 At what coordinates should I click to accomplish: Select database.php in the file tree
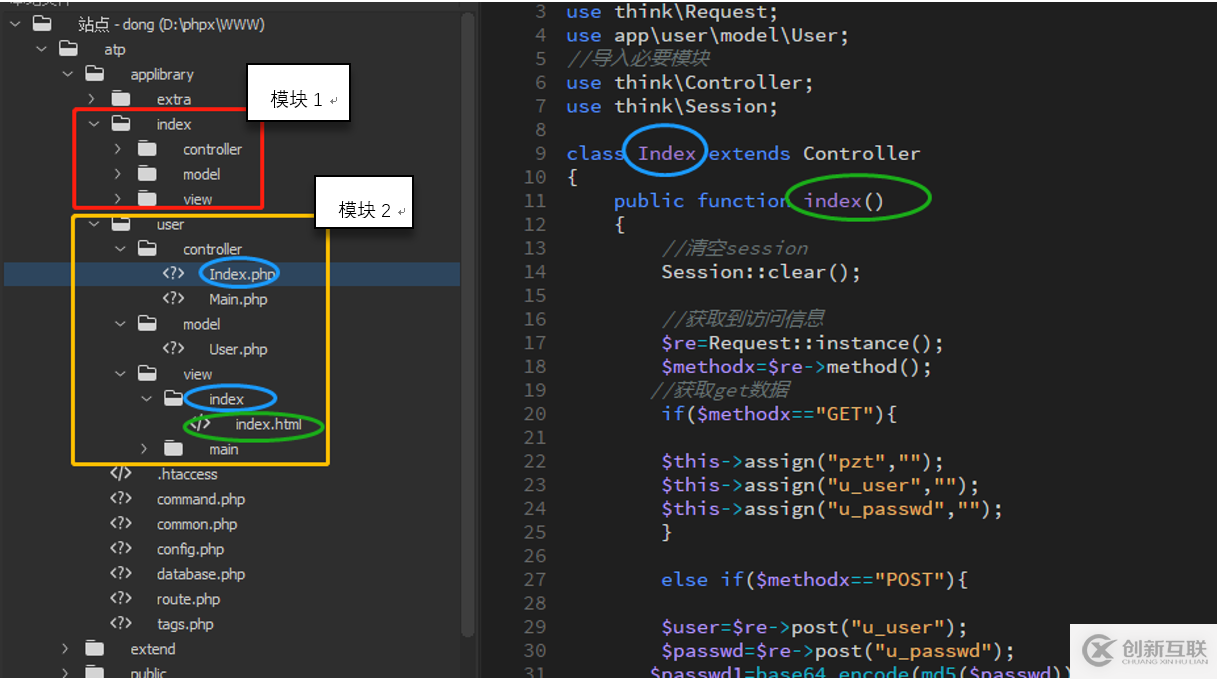click(x=201, y=574)
